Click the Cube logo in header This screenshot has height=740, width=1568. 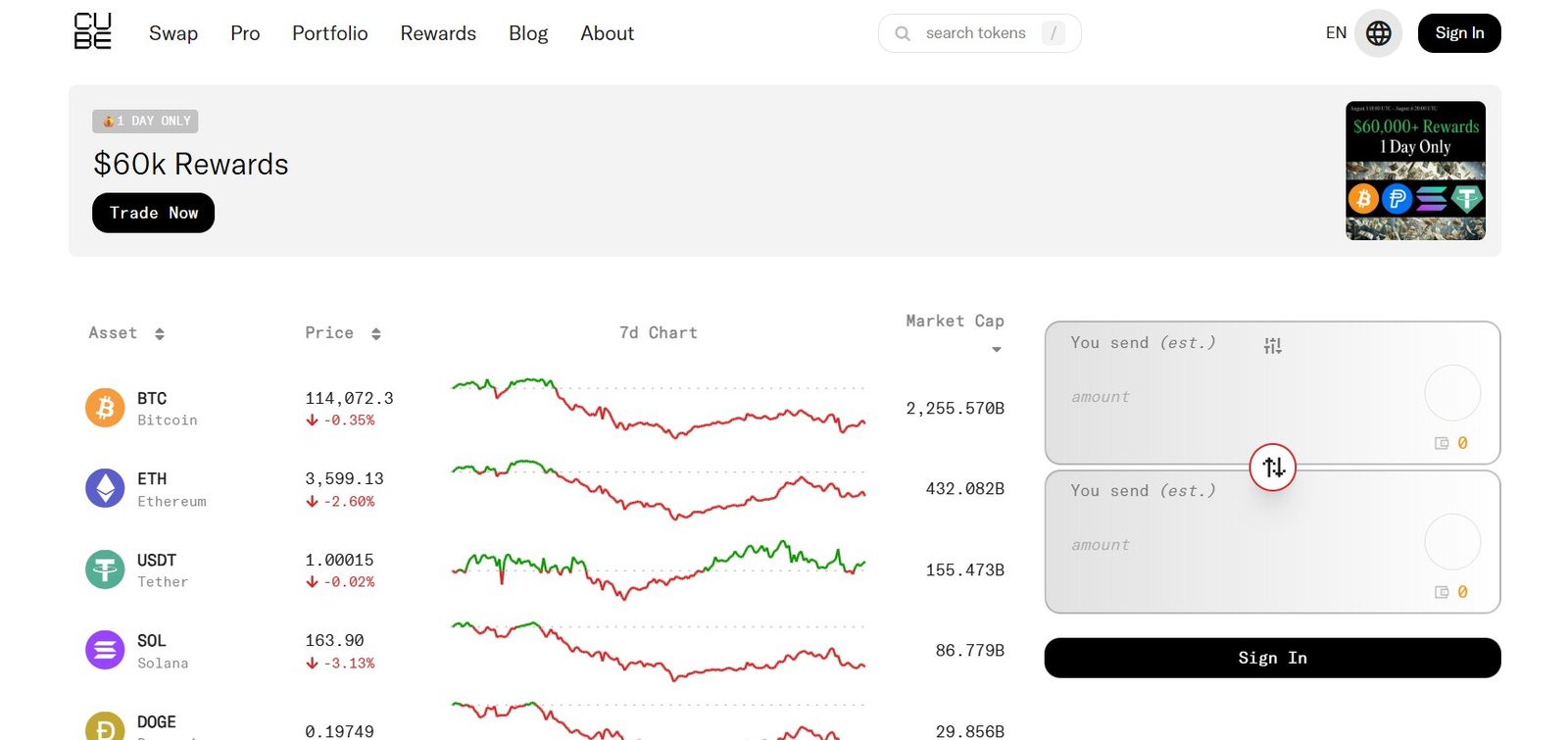pyautogui.click(x=93, y=31)
